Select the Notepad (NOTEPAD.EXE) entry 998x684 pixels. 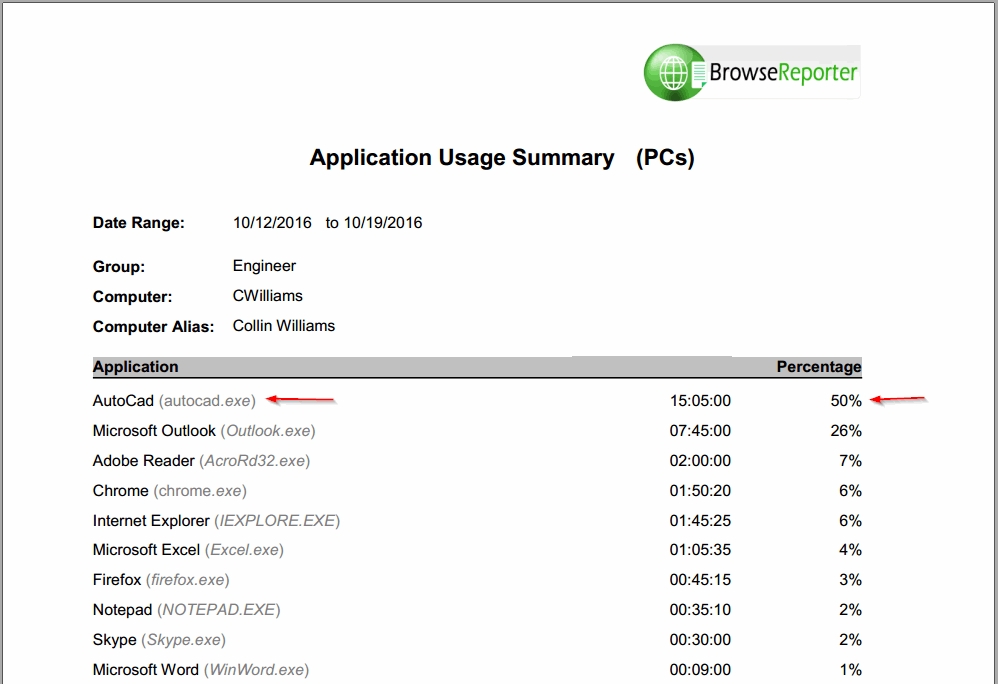186,610
